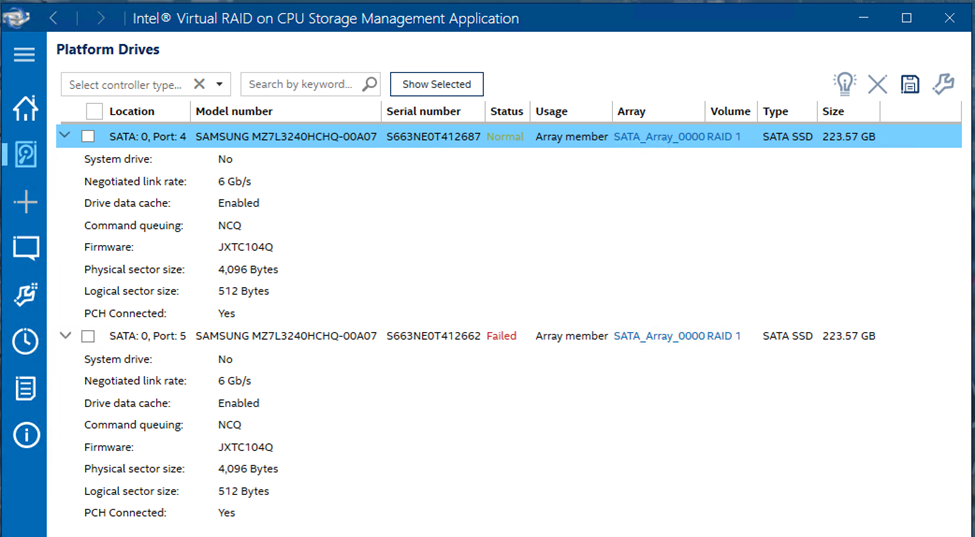The width and height of the screenshot is (975, 537).
Task: Open SATA_Array_0000 link in Port 4 row
Action: [x=659, y=136]
